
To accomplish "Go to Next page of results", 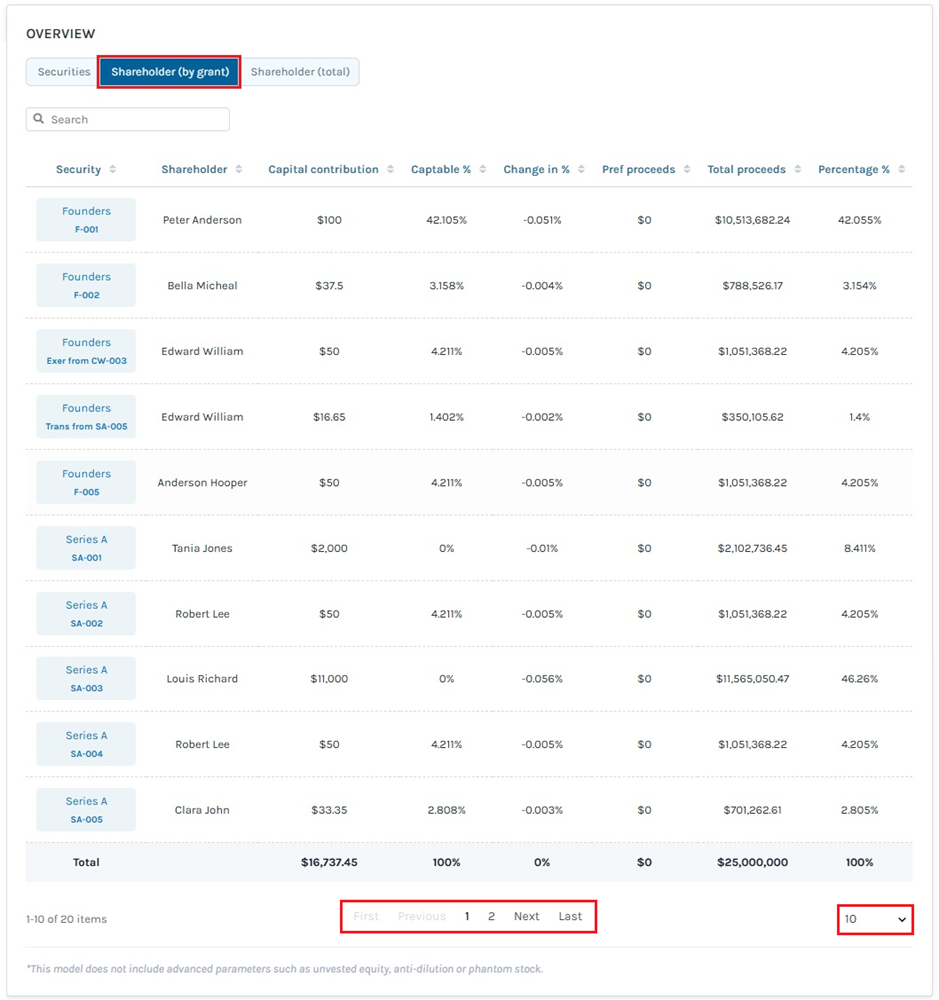I will pos(526,917).
